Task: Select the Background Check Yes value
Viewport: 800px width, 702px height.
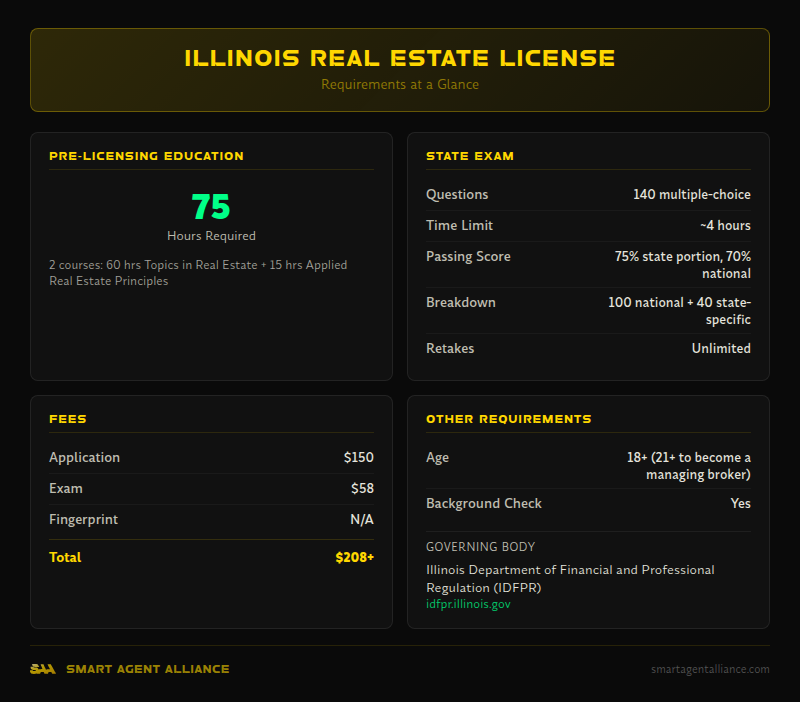Action: coord(741,503)
